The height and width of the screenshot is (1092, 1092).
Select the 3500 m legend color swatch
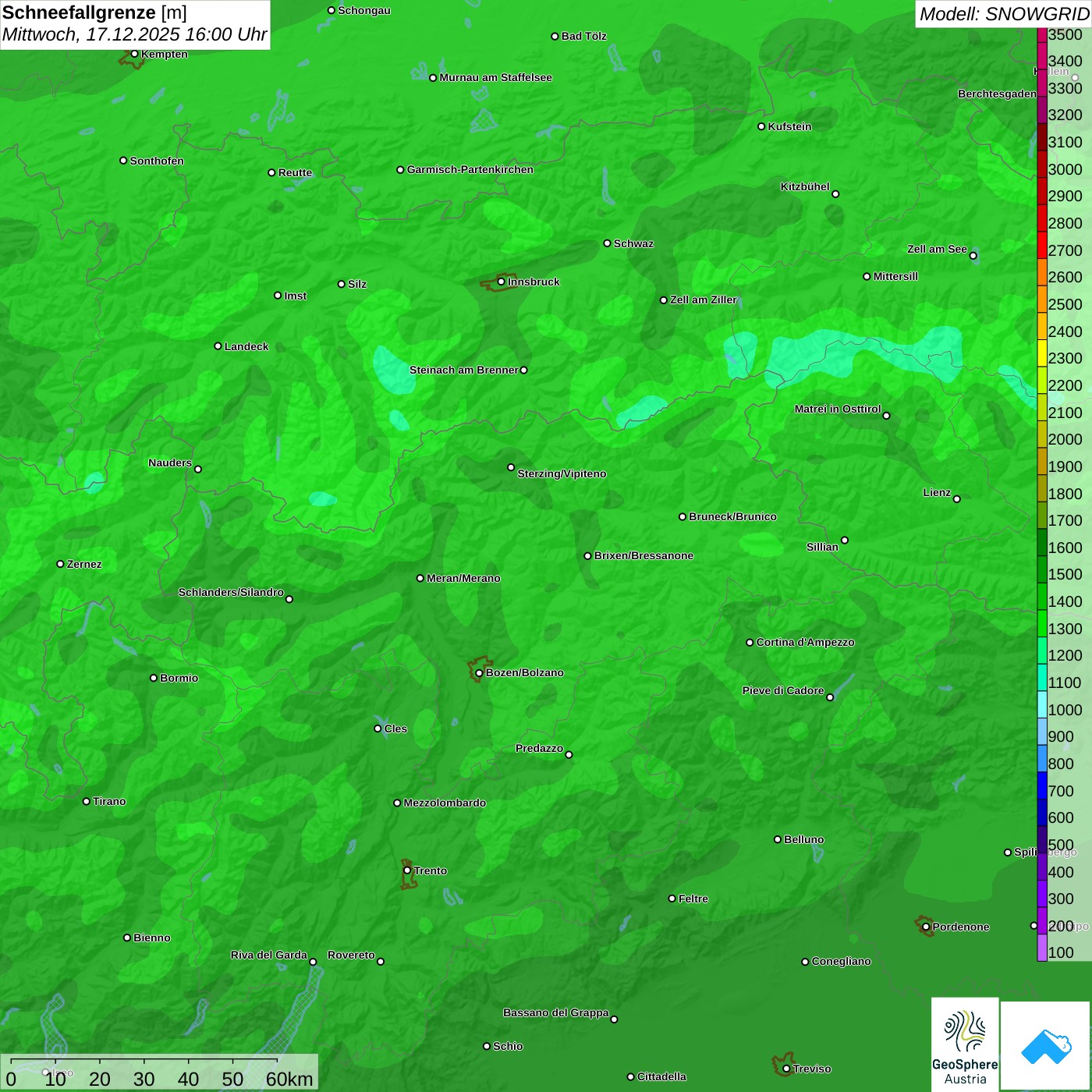(x=1042, y=35)
